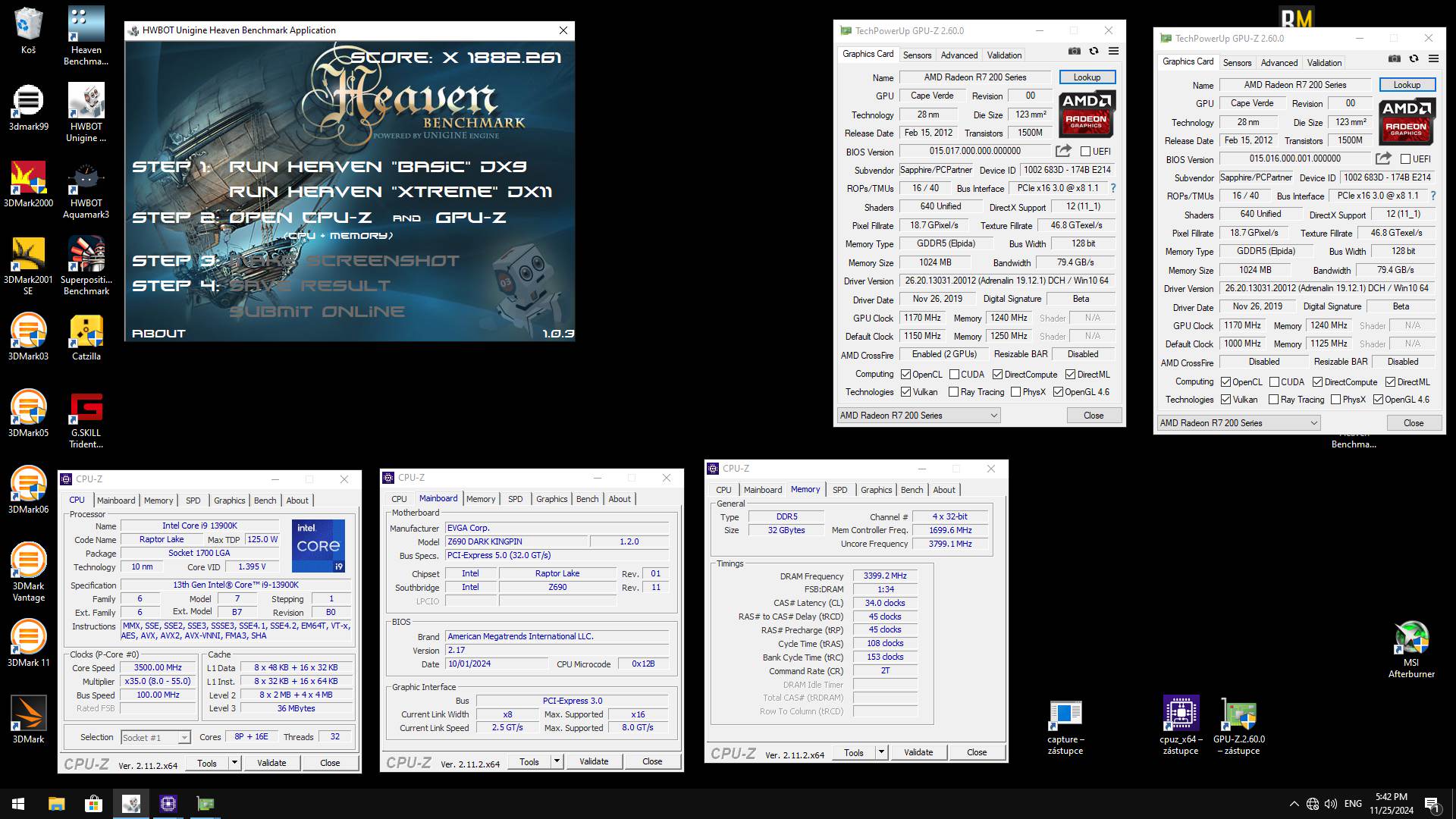Click Close button in Memory CPU-Z window
Image resolution: width=1456 pixels, height=819 pixels.
click(977, 752)
